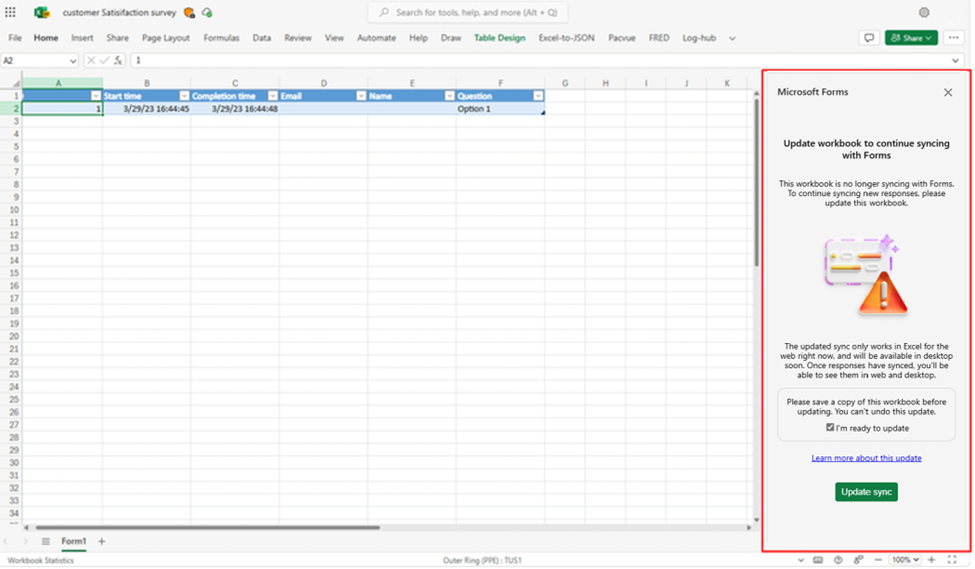
Task: Close the Microsoft Forms pane
Action: pyautogui.click(x=948, y=93)
